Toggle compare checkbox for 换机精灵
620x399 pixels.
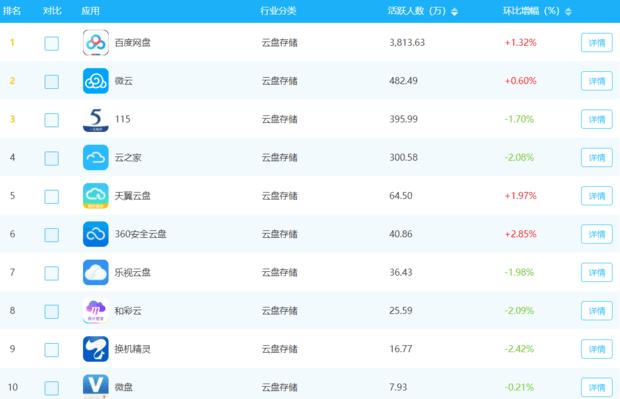51,350
